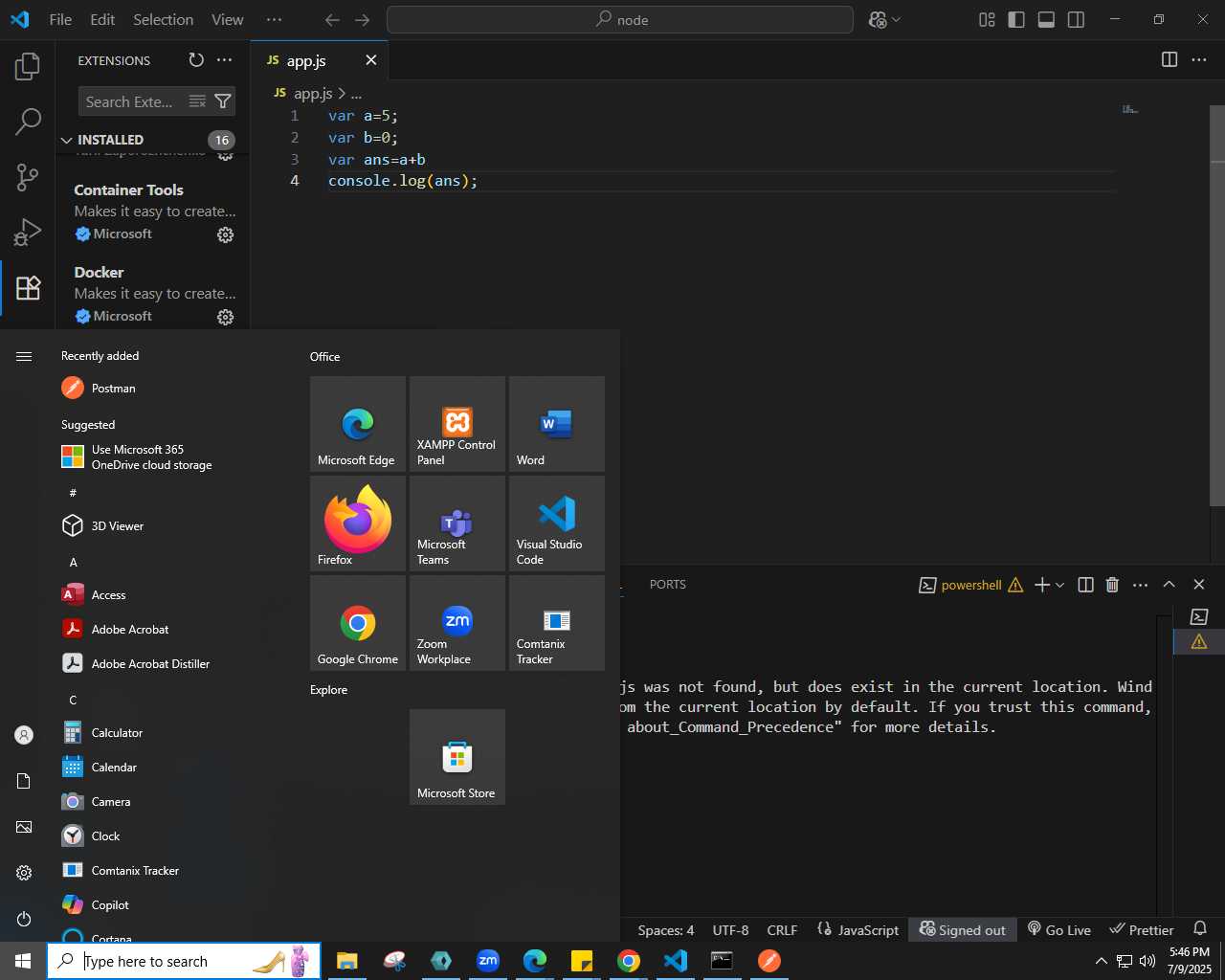
Task: Open the File menu
Action: 60,19
